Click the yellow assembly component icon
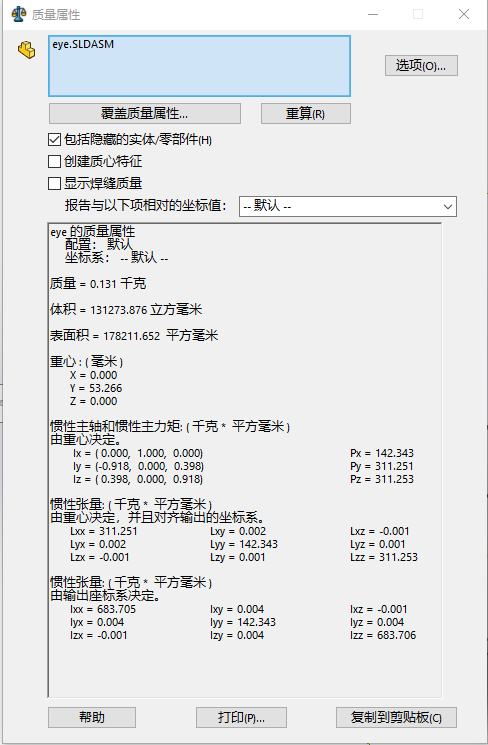 (x=27, y=49)
